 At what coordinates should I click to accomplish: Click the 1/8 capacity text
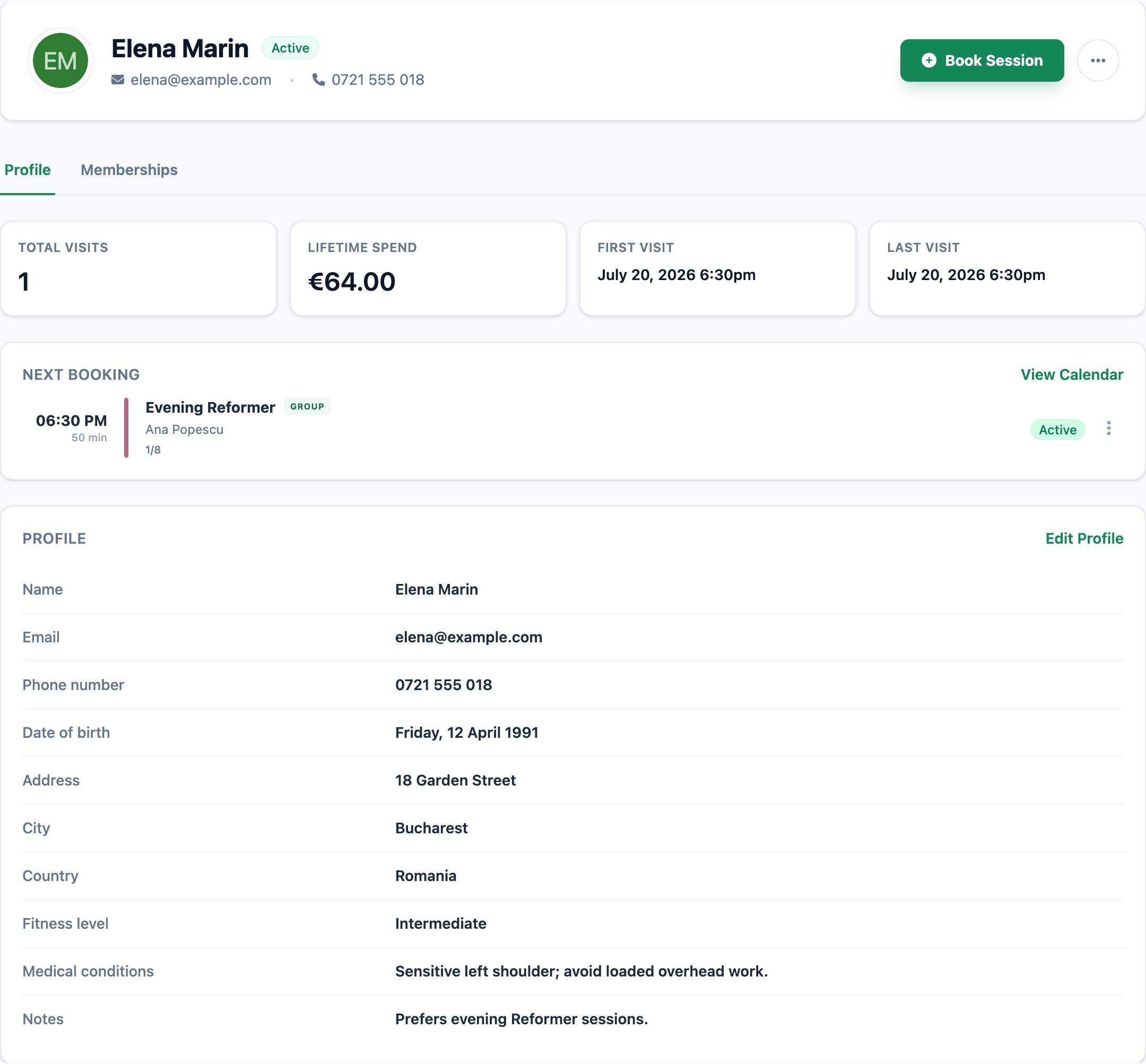click(153, 450)
